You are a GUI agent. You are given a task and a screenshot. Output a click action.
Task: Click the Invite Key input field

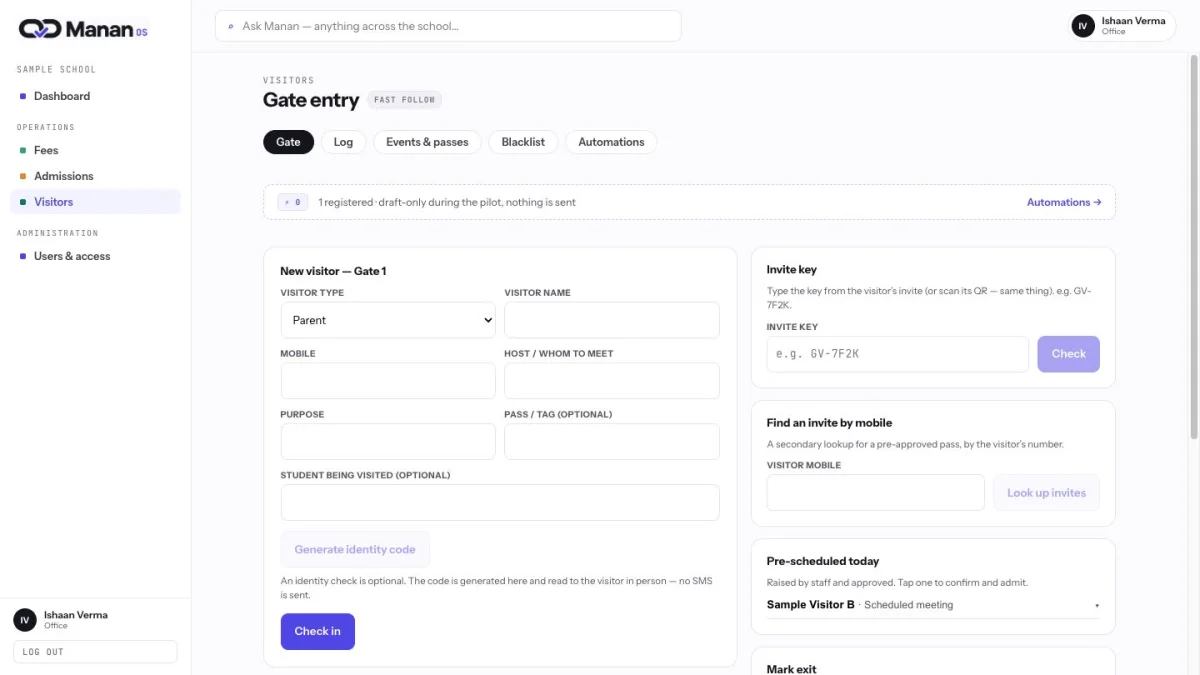pyautogui.click(x=898, y=354)
